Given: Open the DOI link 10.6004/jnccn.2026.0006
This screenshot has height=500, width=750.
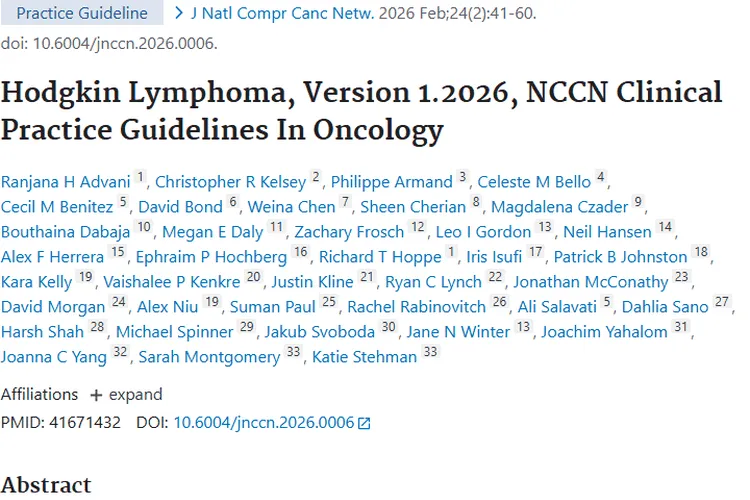Looking at the screenshot, I should click(x=264, y=422).
